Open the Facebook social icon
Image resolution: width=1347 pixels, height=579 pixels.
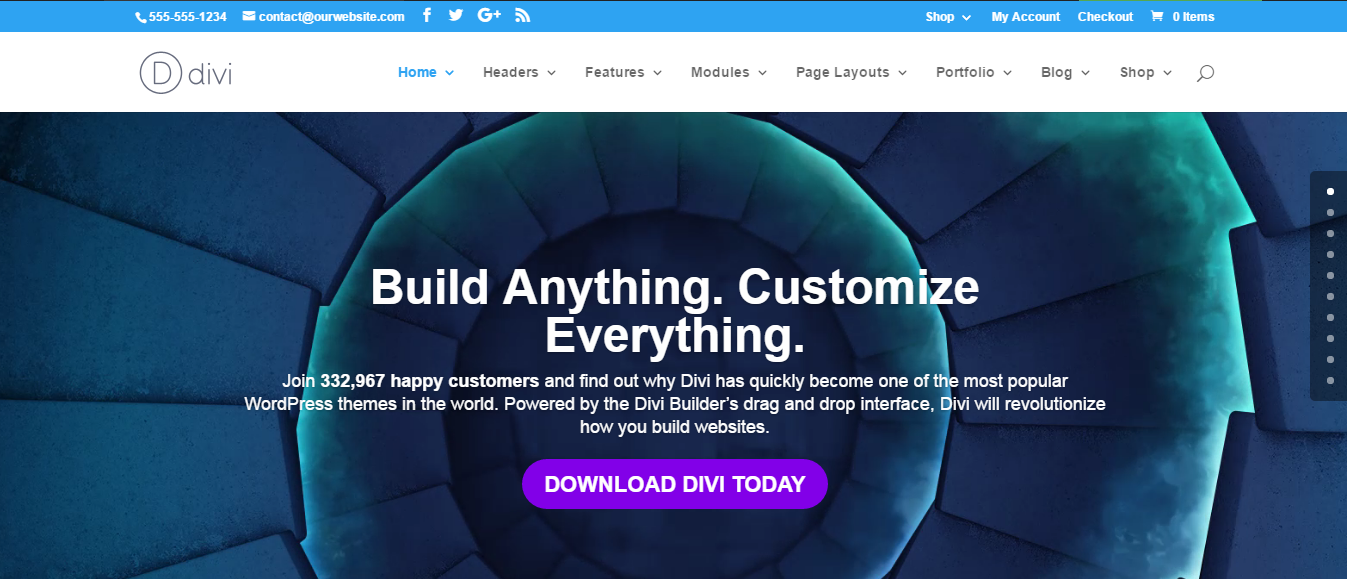427,15
